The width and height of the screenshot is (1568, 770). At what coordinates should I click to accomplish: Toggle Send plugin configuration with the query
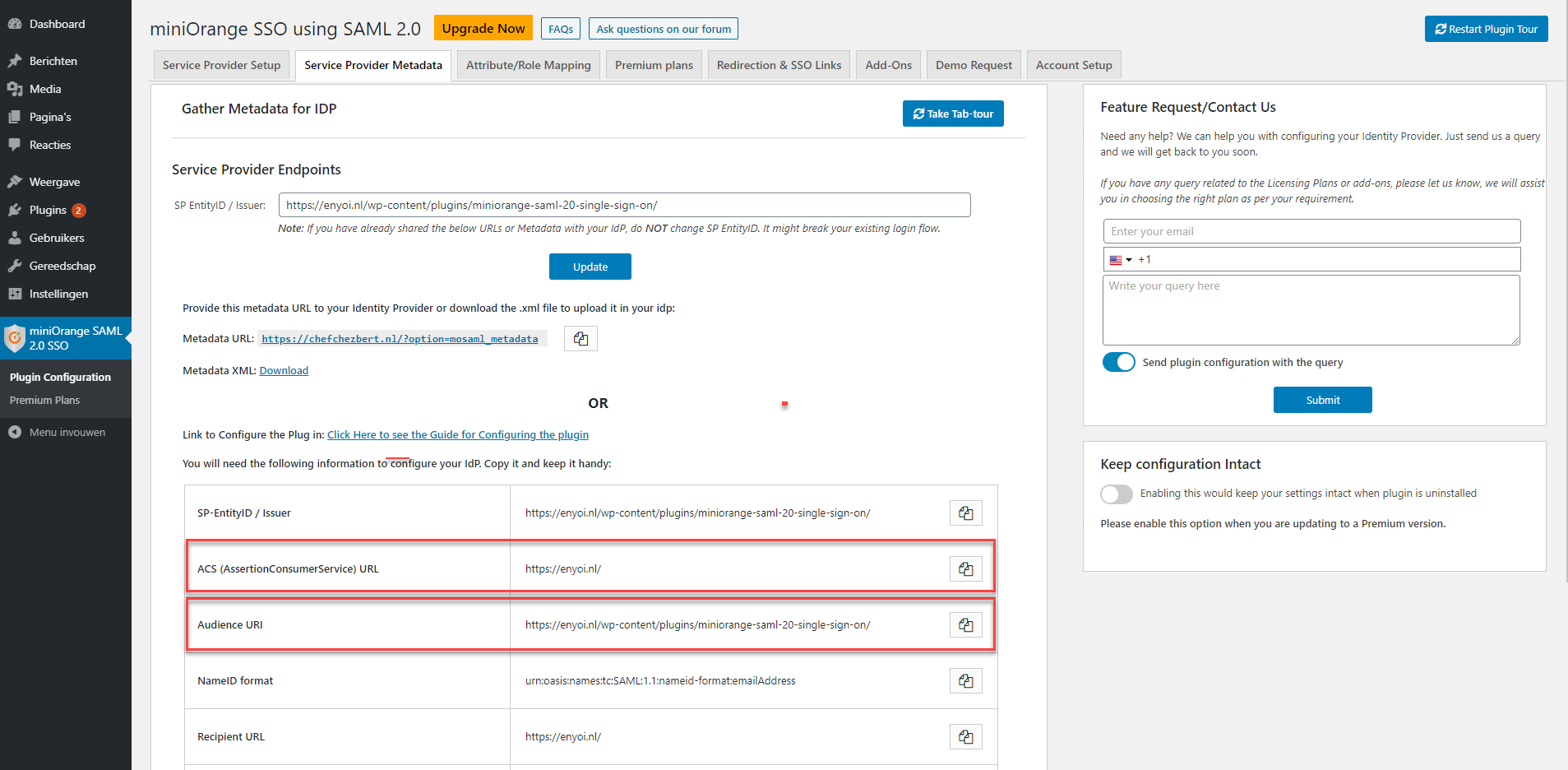pos(1118,362)
